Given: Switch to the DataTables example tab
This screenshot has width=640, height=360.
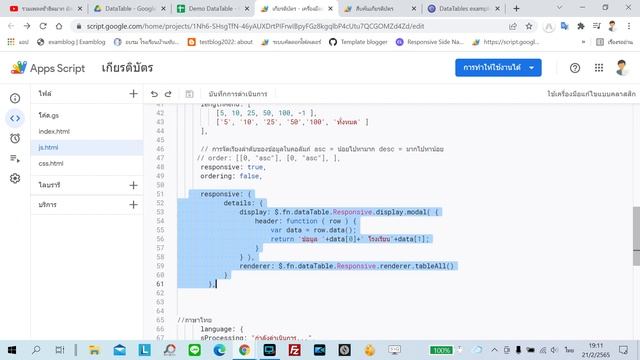Looking at the screenshot, I should point(463,9).
